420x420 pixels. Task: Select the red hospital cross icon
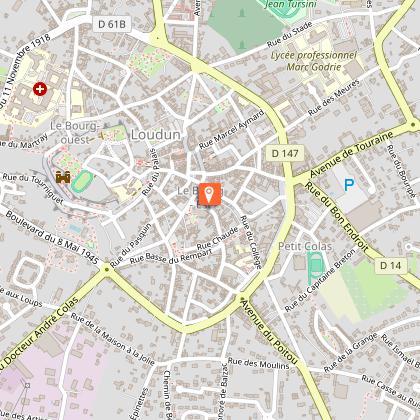(40, 89)
